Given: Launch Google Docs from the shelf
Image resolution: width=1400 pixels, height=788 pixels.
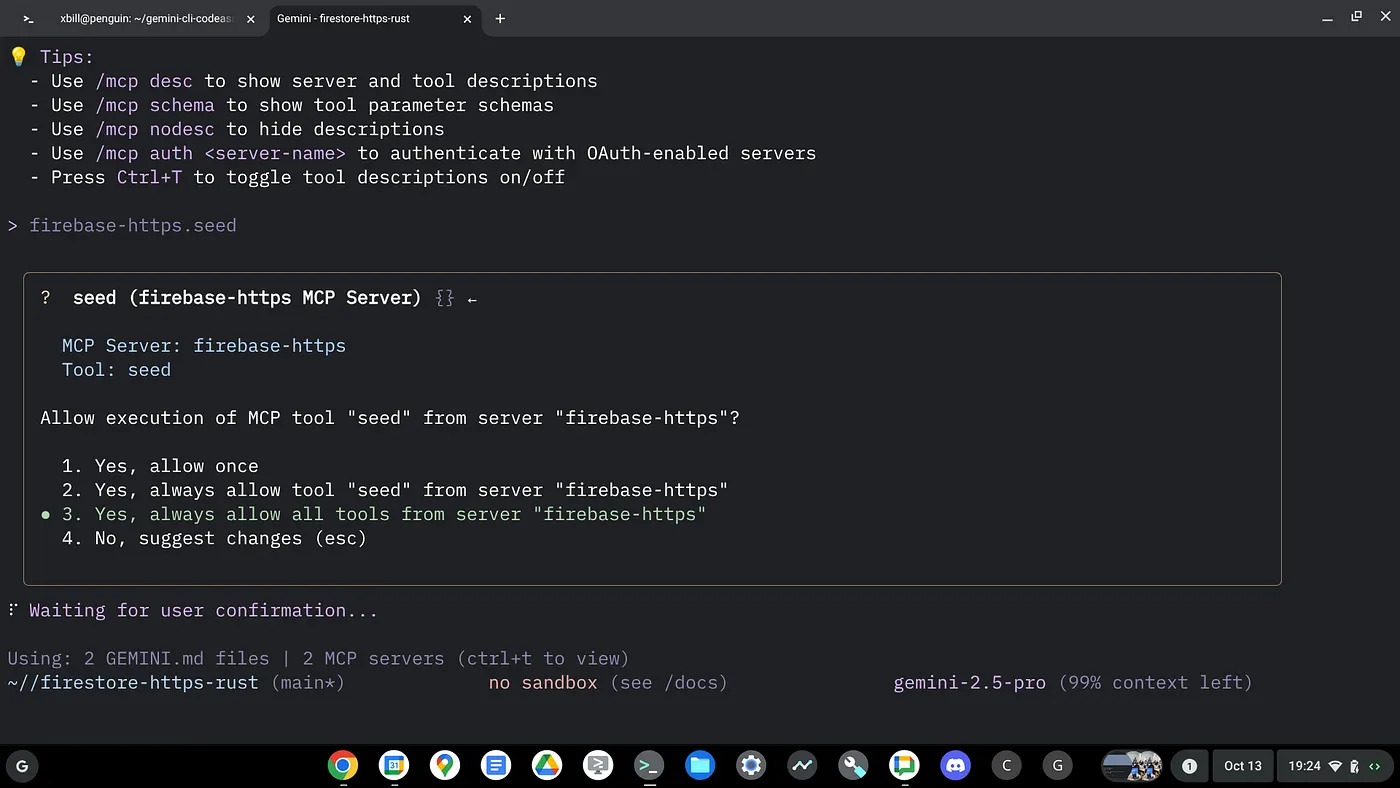Looking at the screenshot, I should pos(496,766).
